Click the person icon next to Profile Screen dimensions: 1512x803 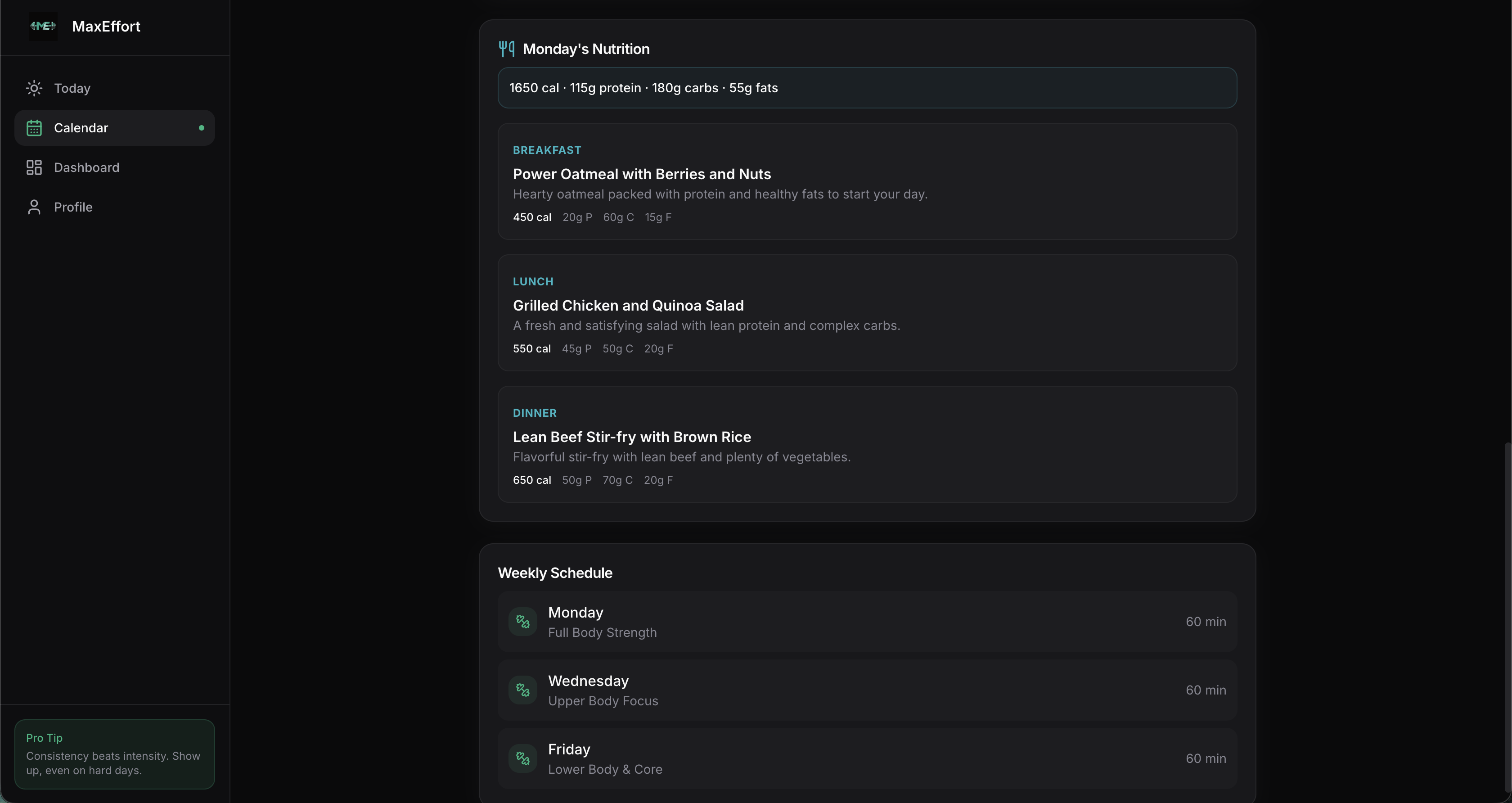coord(34,207)
